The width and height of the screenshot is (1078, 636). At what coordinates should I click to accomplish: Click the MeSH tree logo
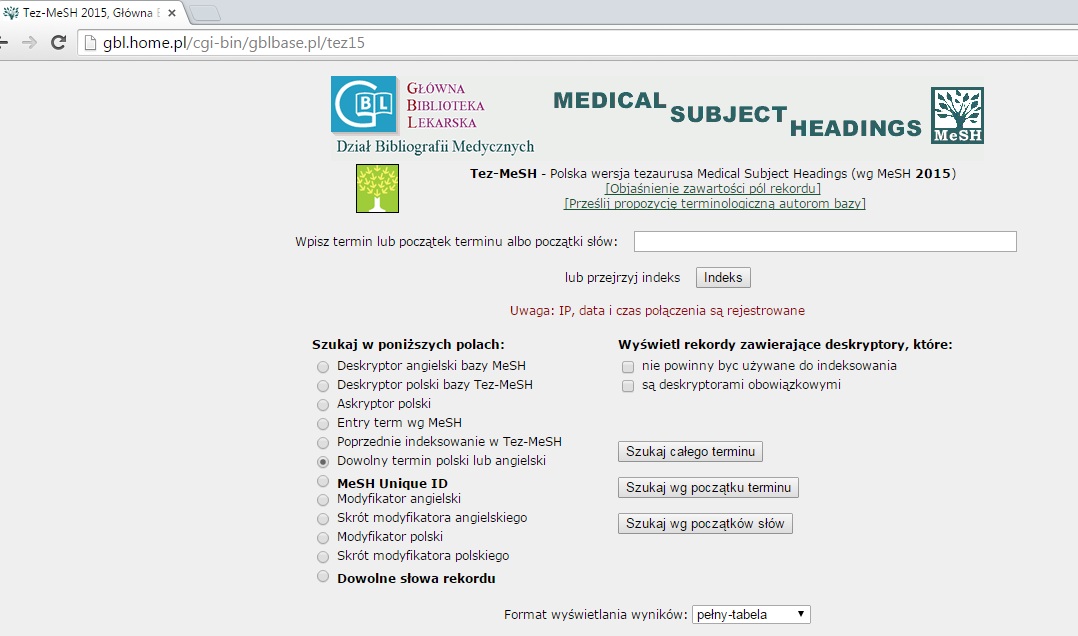[957, 116]
